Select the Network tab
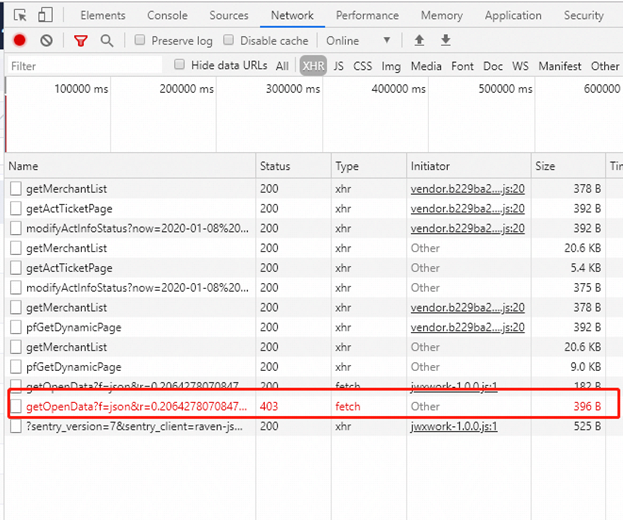The width and height of the screenshot is (623, 520). 292,15
